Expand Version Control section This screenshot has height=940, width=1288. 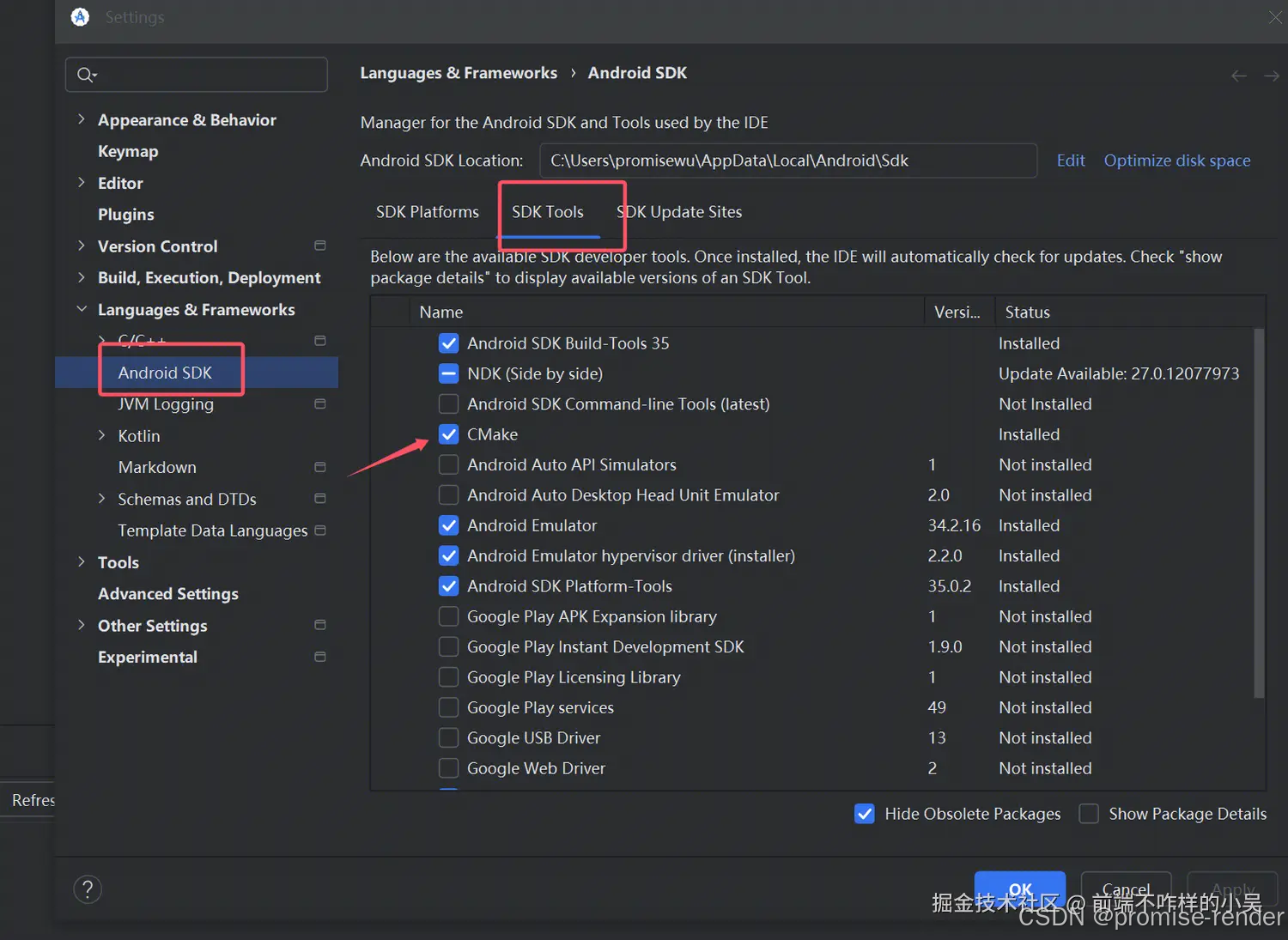point(82,246)
